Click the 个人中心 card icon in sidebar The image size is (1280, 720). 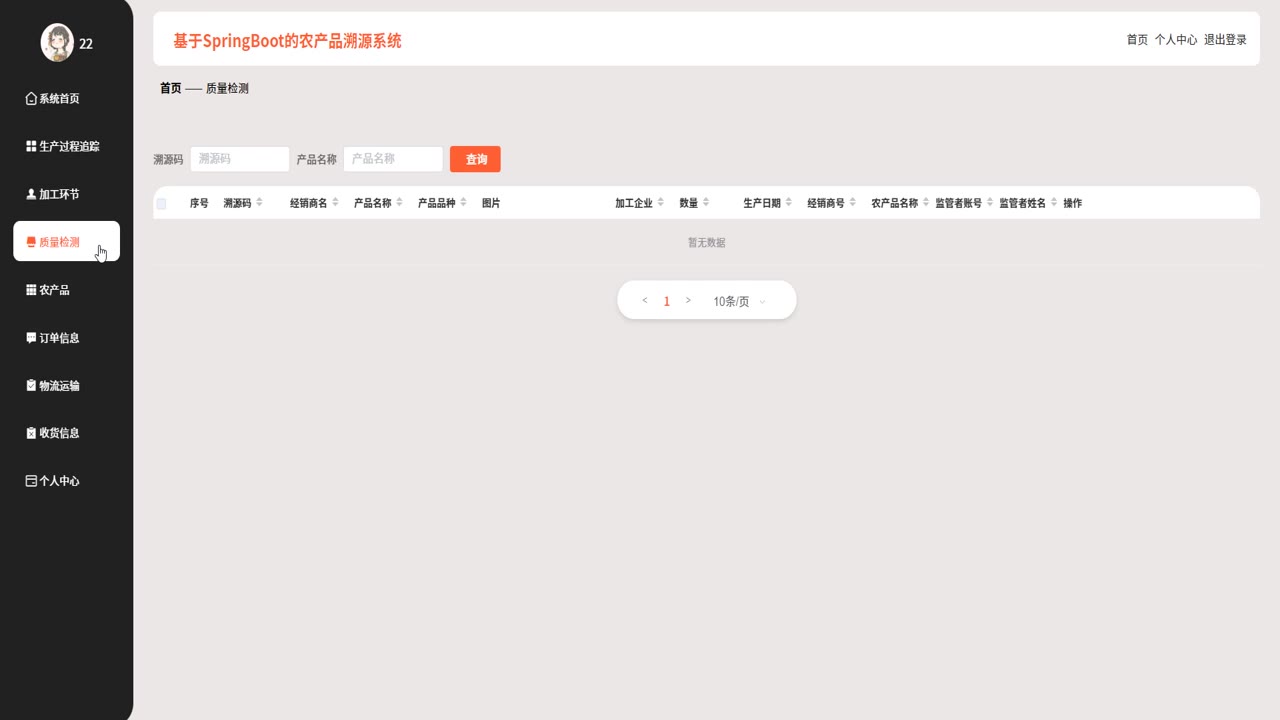pyautogui.click(x=31, y=481)
